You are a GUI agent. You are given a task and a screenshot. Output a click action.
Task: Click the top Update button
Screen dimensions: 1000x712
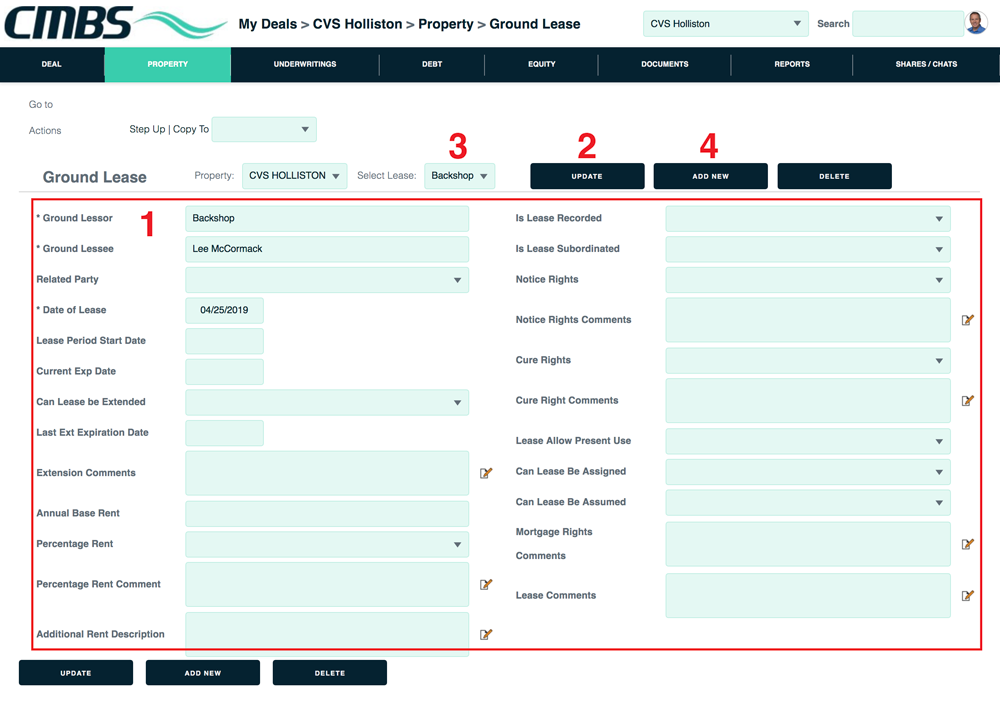587,176
